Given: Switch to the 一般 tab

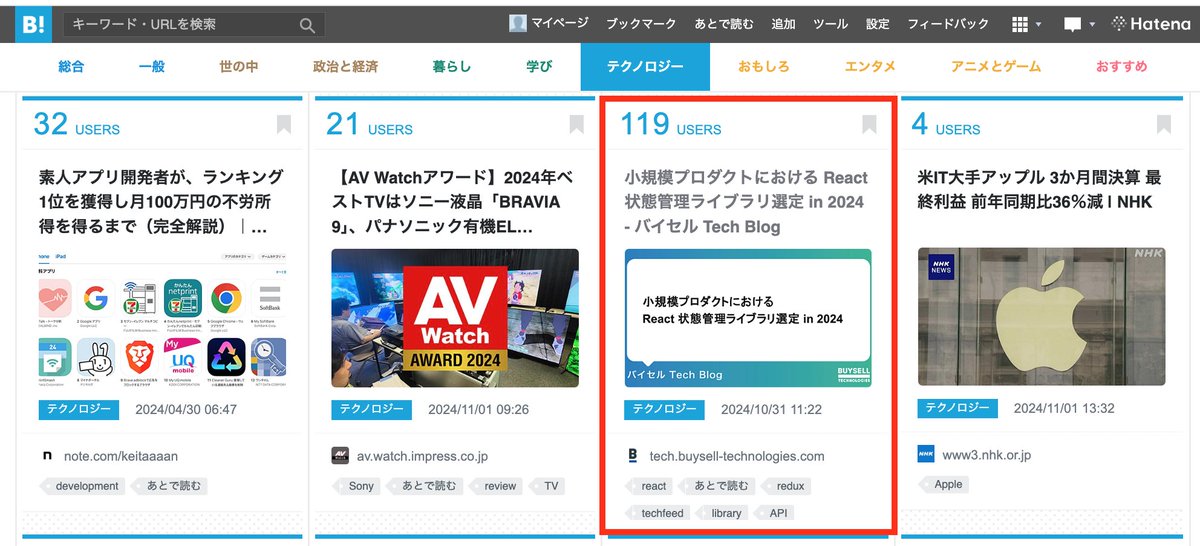Looking at the screenshot, I should tap(152, 67).
